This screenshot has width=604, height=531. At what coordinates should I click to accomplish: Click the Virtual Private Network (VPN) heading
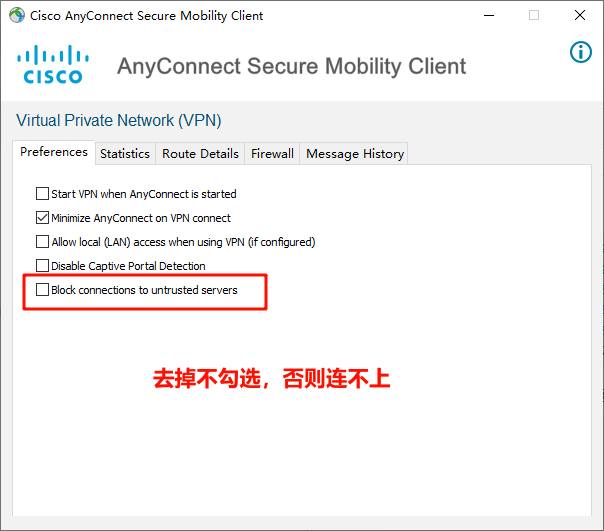click(119, 120)
